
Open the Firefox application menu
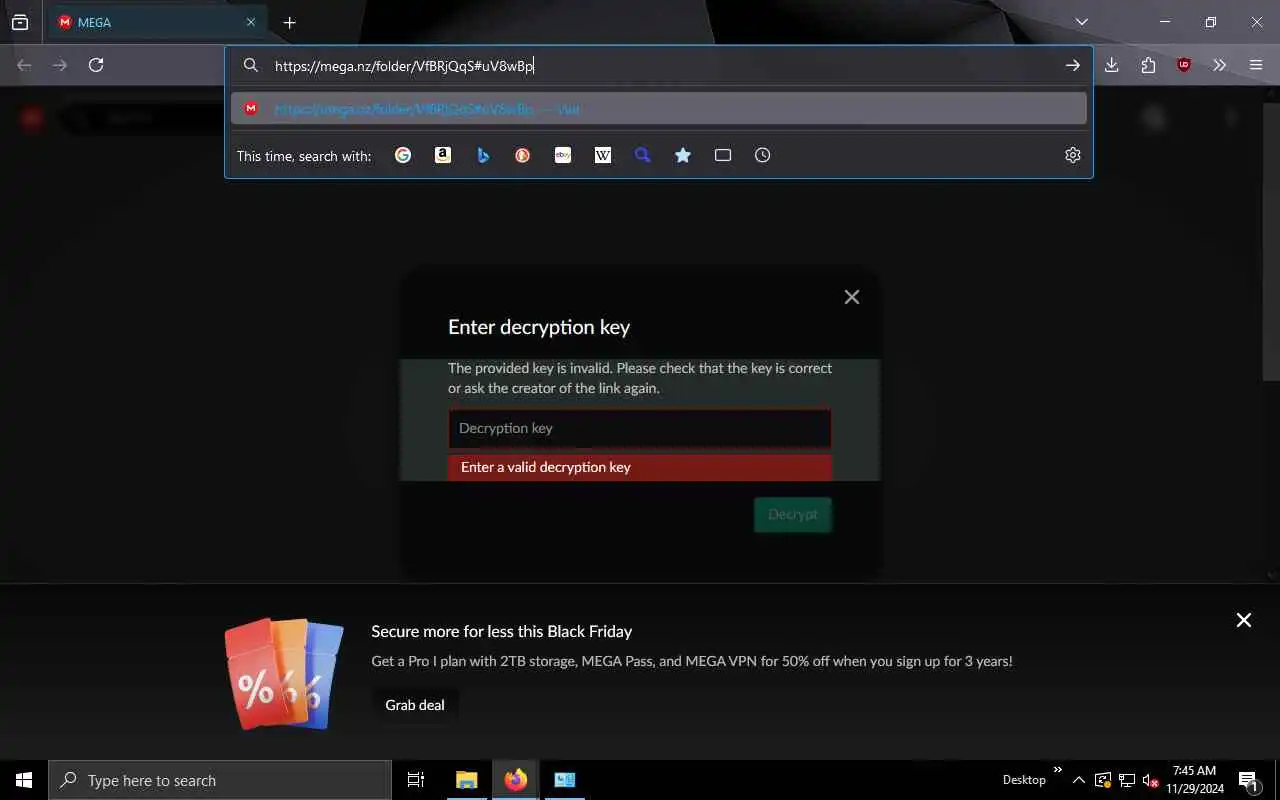(1256, 65)
